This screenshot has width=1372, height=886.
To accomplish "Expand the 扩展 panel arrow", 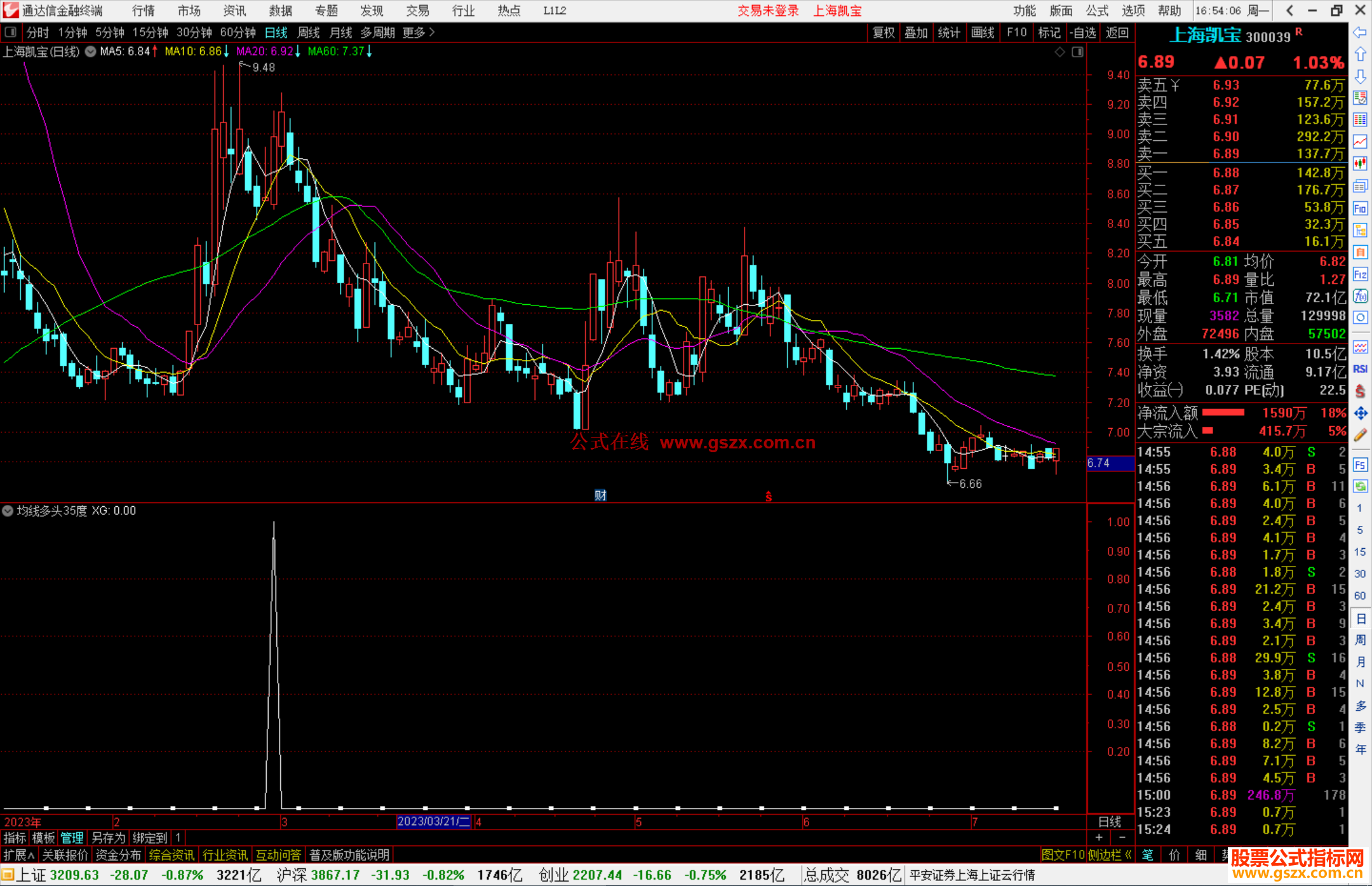I will pos(31,855).
